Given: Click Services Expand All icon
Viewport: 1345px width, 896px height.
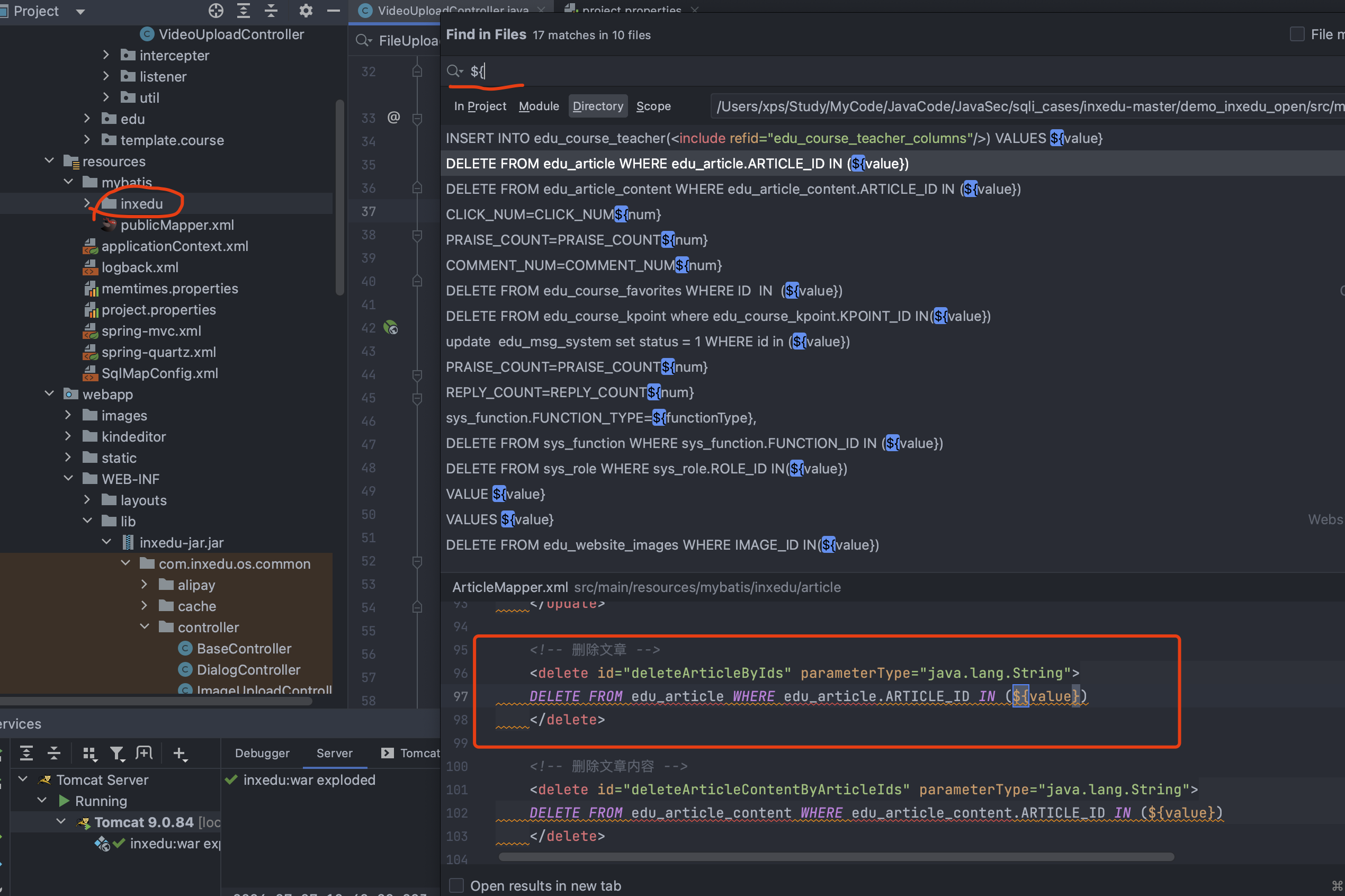Looking at the screenshot, I should [26, 754].
